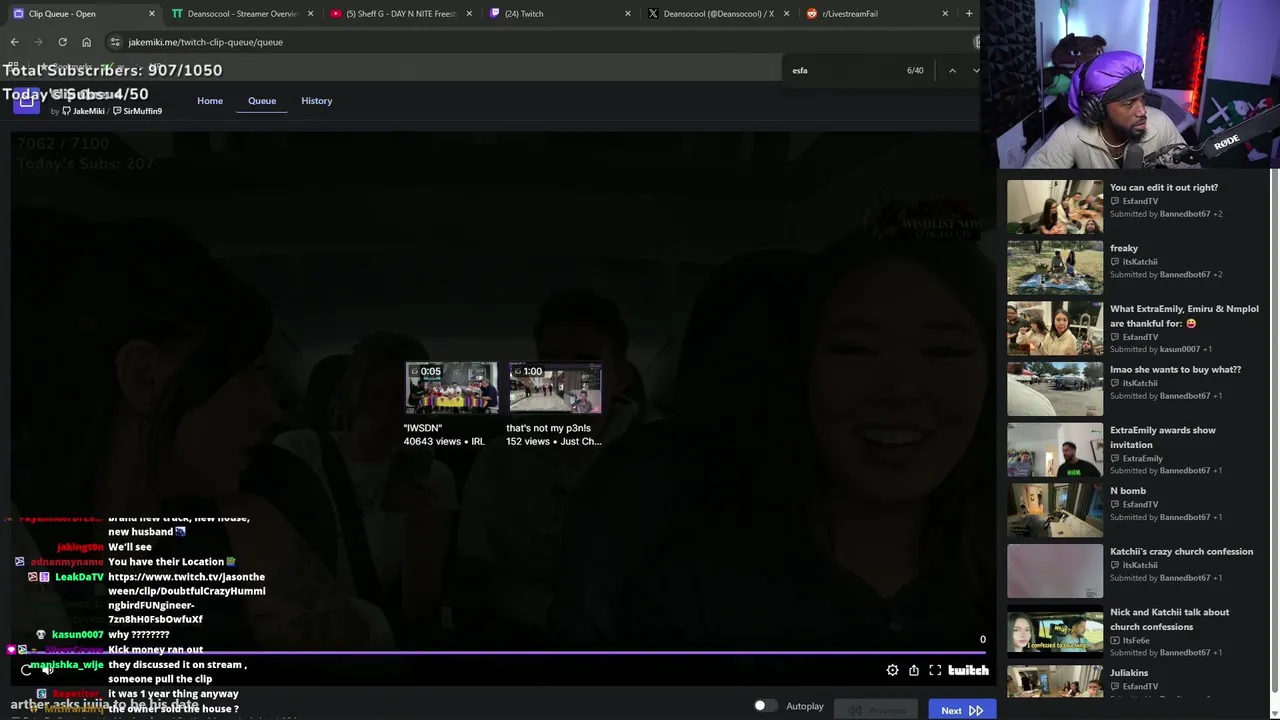Open LeakDaTV's Twitch clip link in chat
The image size is (1280, 720).
[187, 598]
